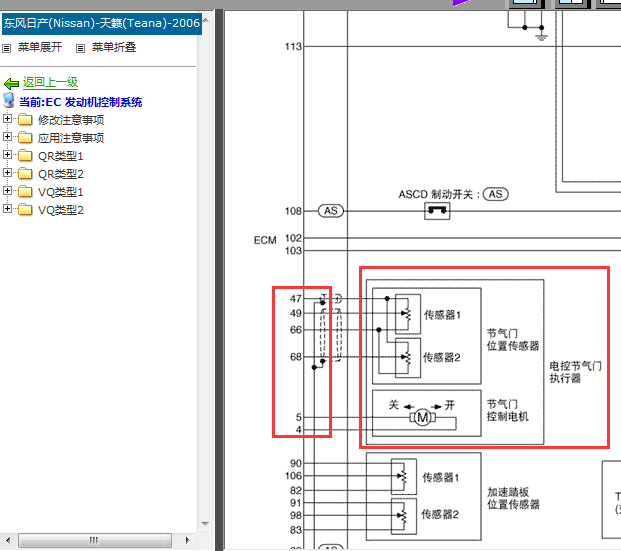
Task: Click the ASCD 制动开关 switch symbol
Action: [x=437, y=211]
